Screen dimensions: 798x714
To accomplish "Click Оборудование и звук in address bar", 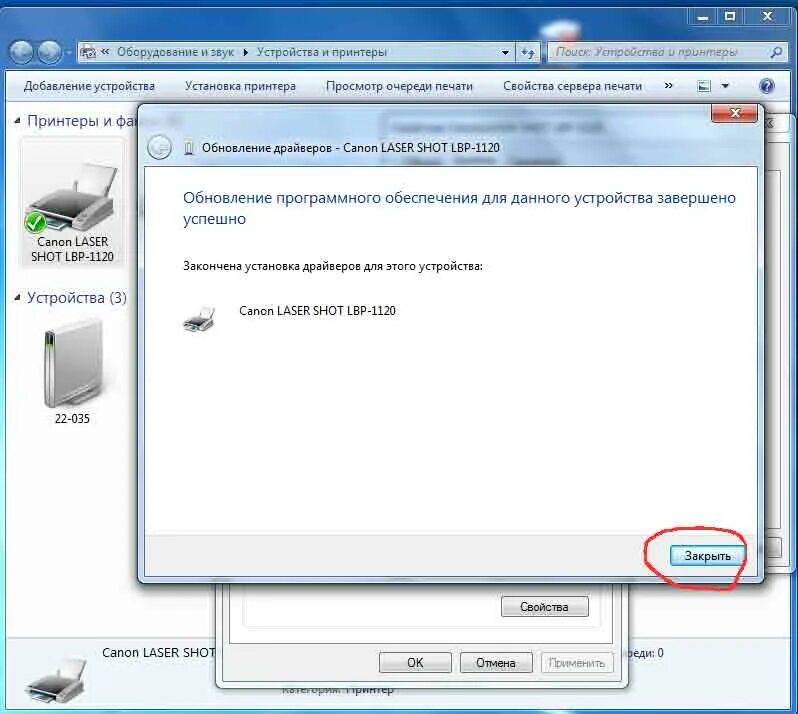I will (x=175, y=52).
